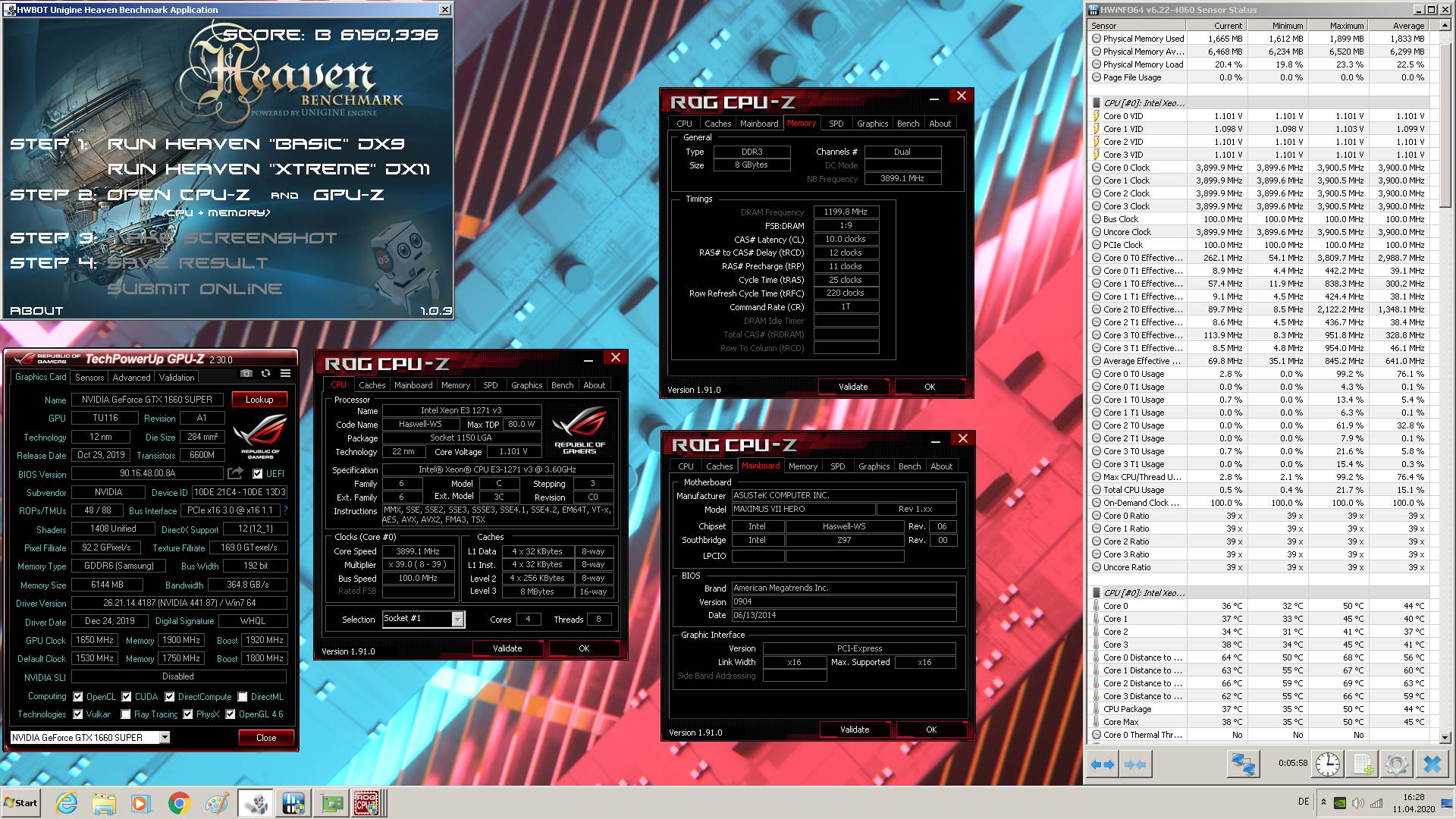Click the red Close button in GPU-Z
This screenshot has height=819, width=1456.
[x=266, y=737]
